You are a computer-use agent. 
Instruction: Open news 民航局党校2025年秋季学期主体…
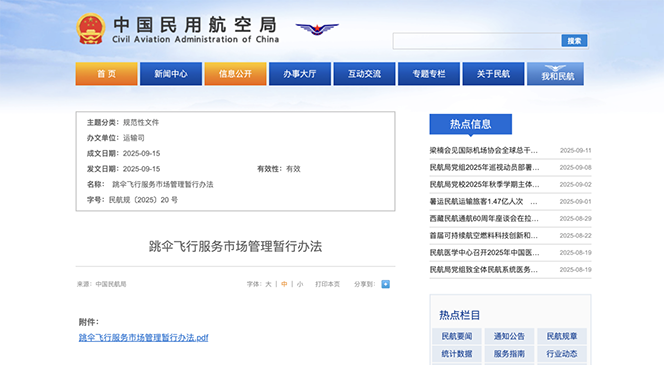click(484, 184)
